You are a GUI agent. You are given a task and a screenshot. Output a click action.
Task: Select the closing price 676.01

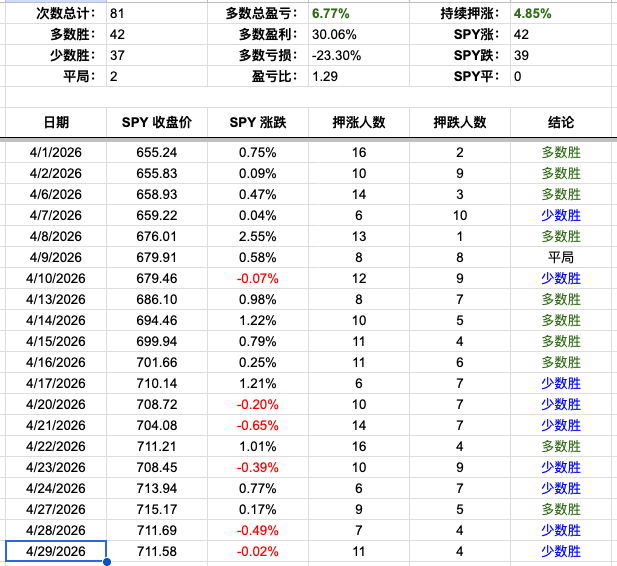click(x=157, y=236)
